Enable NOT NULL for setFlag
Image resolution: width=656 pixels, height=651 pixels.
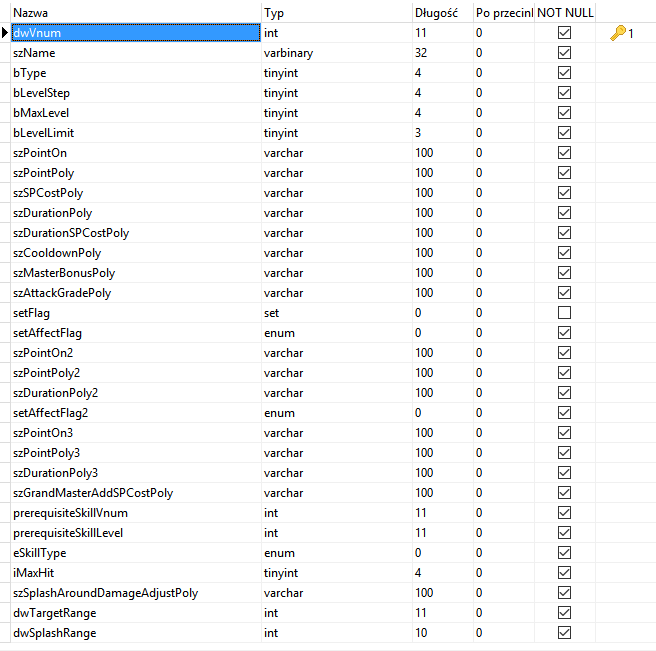point(564,313)
